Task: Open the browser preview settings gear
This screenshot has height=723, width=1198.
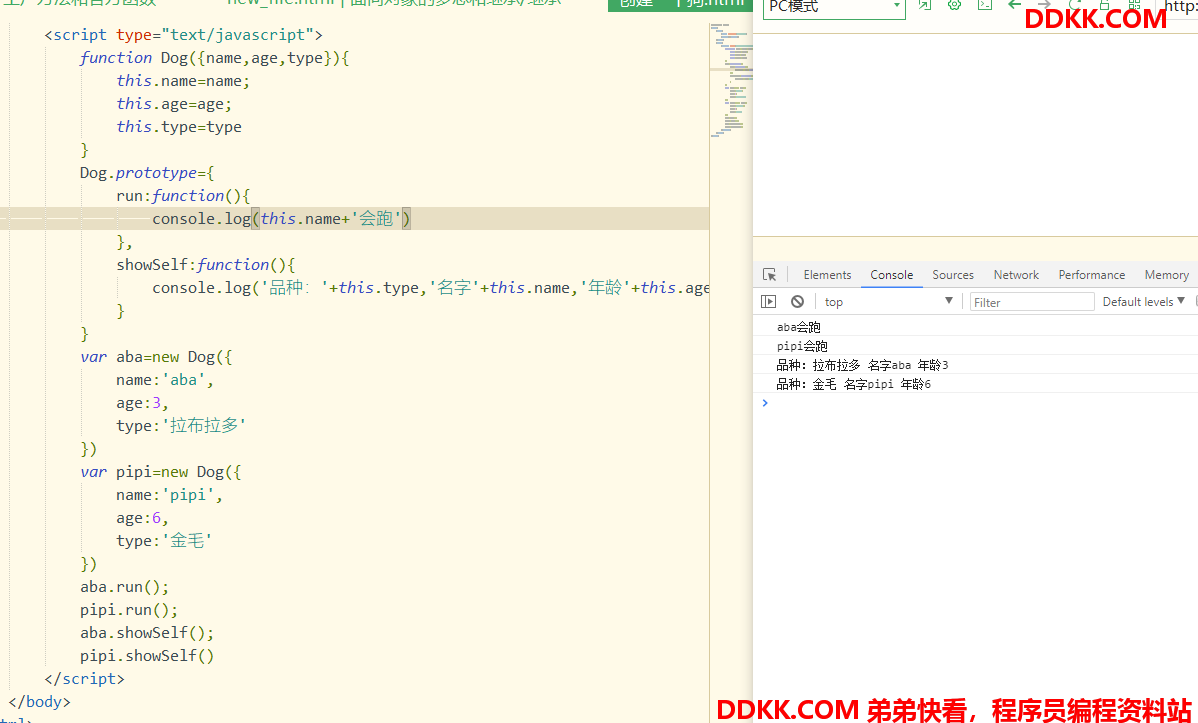Action: tap(954, 5)
